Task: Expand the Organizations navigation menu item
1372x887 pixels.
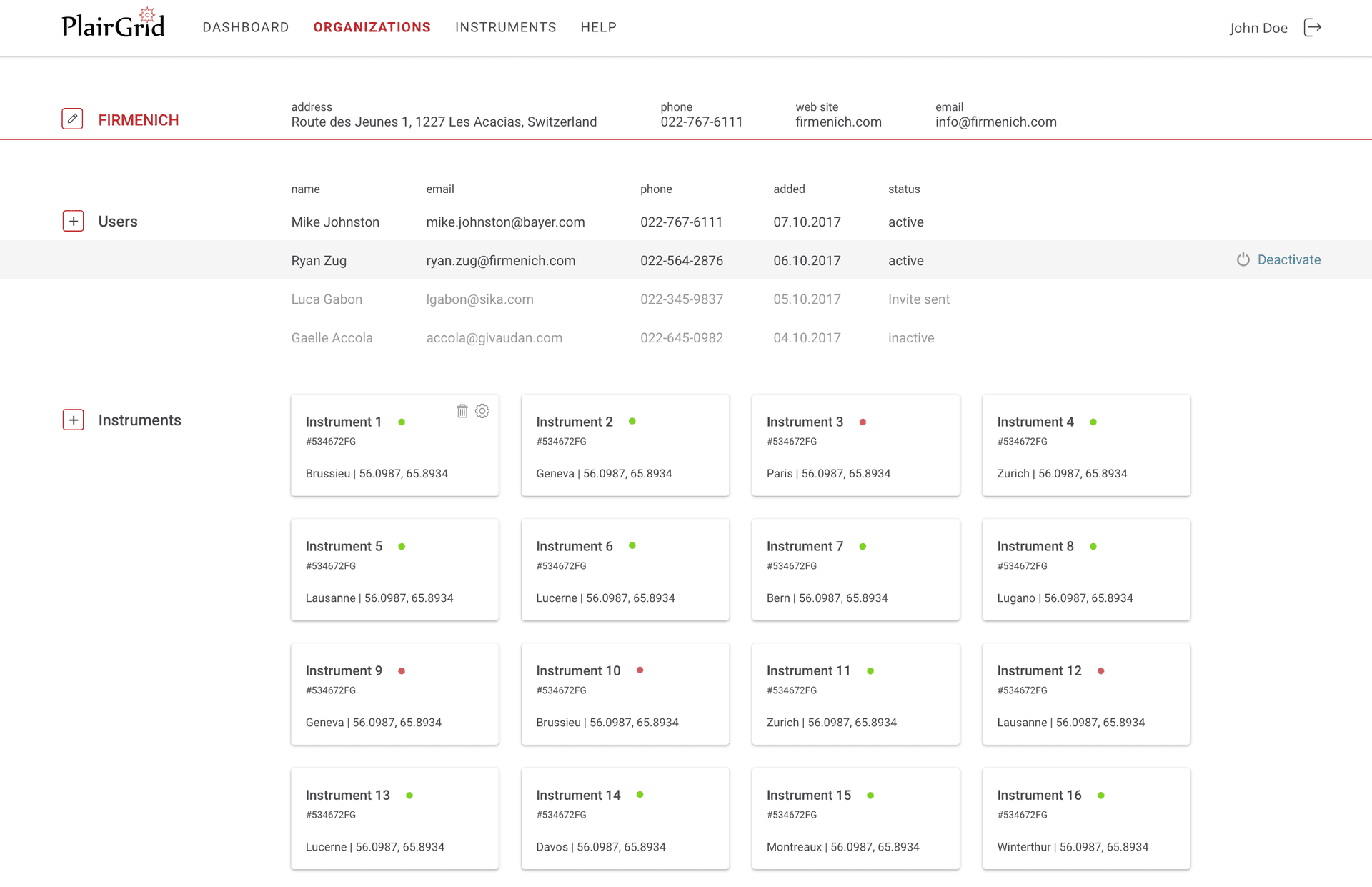Action: pyautogui.click(x=371, y=27)
